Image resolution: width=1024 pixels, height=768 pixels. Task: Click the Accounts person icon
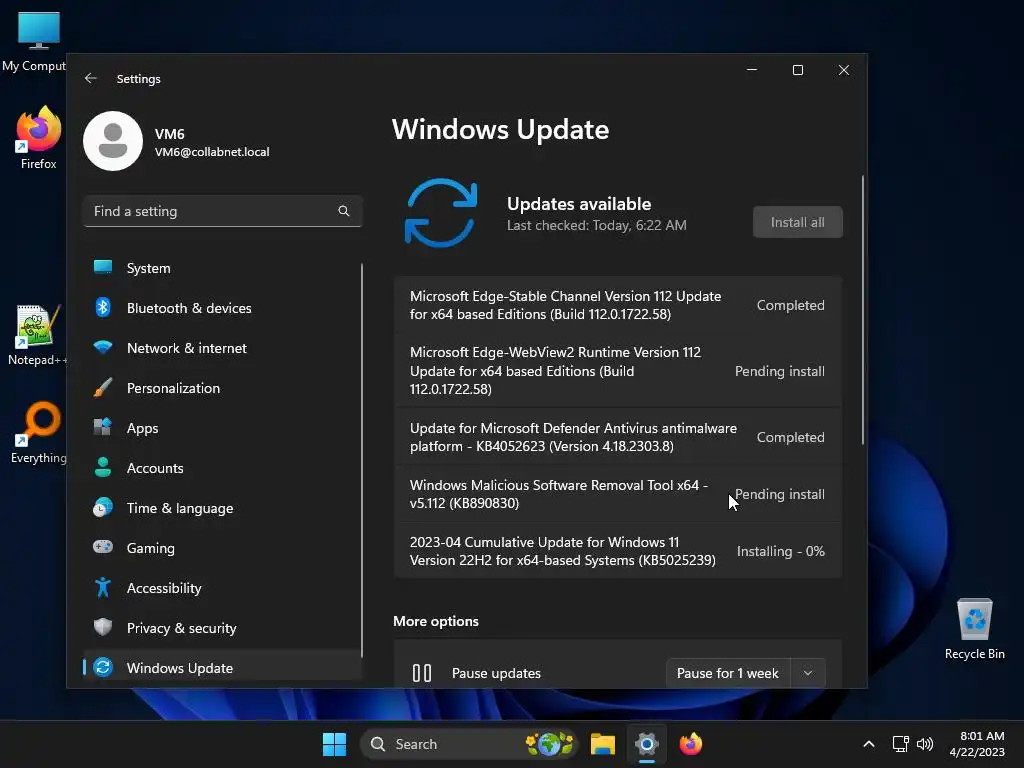pyautogui.click(x=103, y=468)
